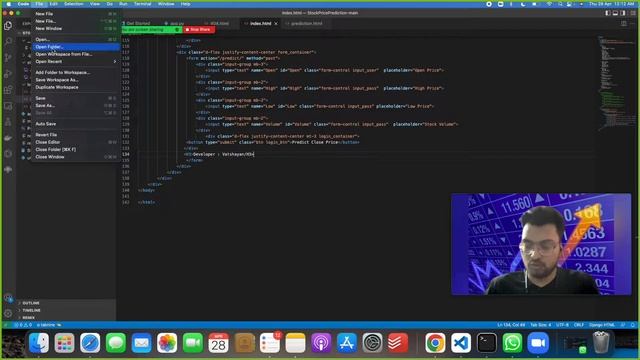Click the Stop Share button
This screenshot has height=360, width=640.
198,30
